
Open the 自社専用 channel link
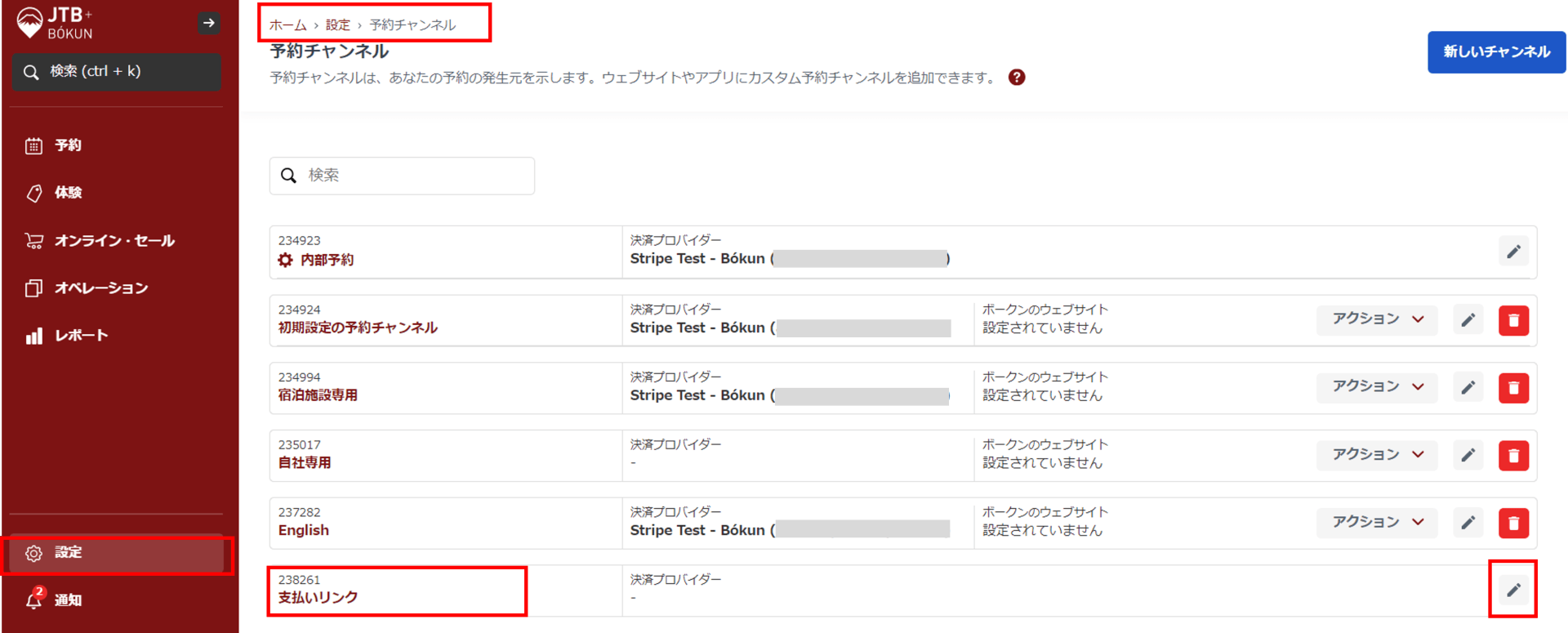pyautogui.click(x=305, y=463)
